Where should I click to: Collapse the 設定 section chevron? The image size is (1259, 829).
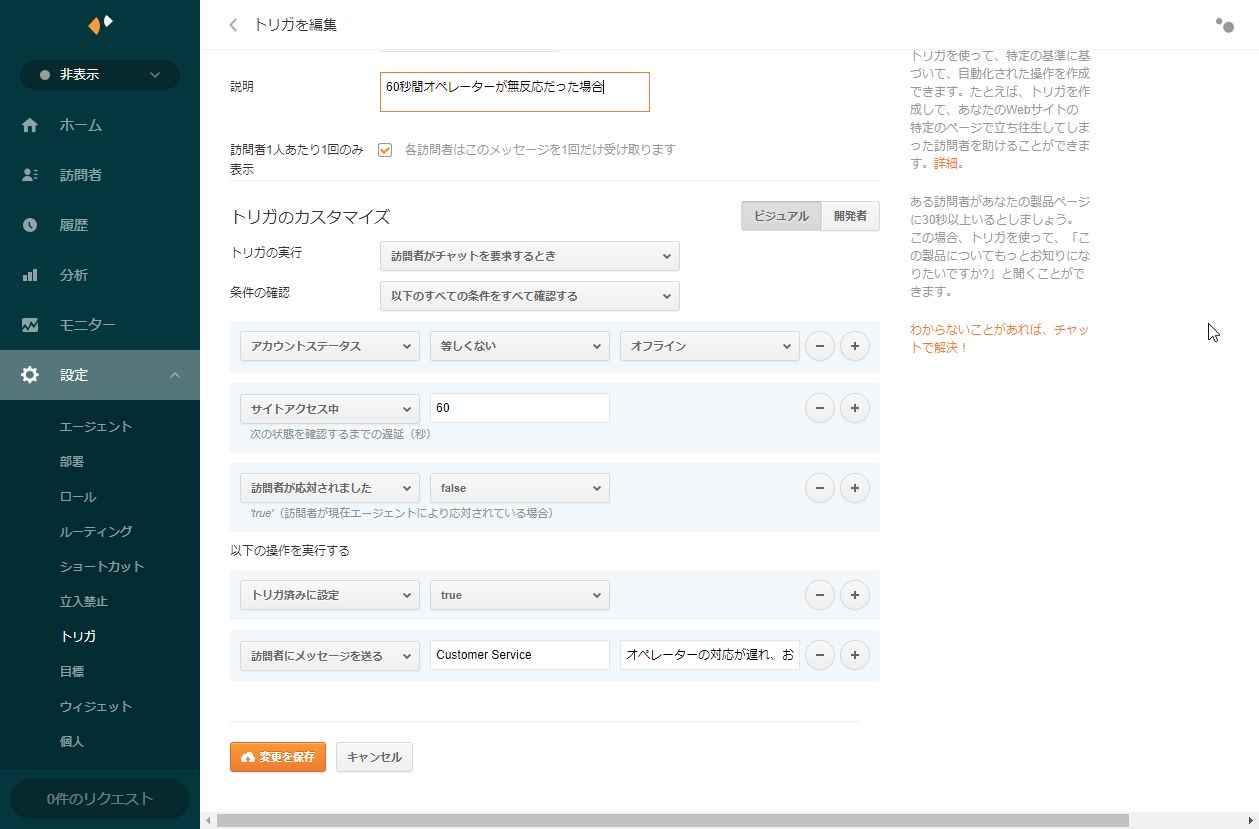[175, 375]
